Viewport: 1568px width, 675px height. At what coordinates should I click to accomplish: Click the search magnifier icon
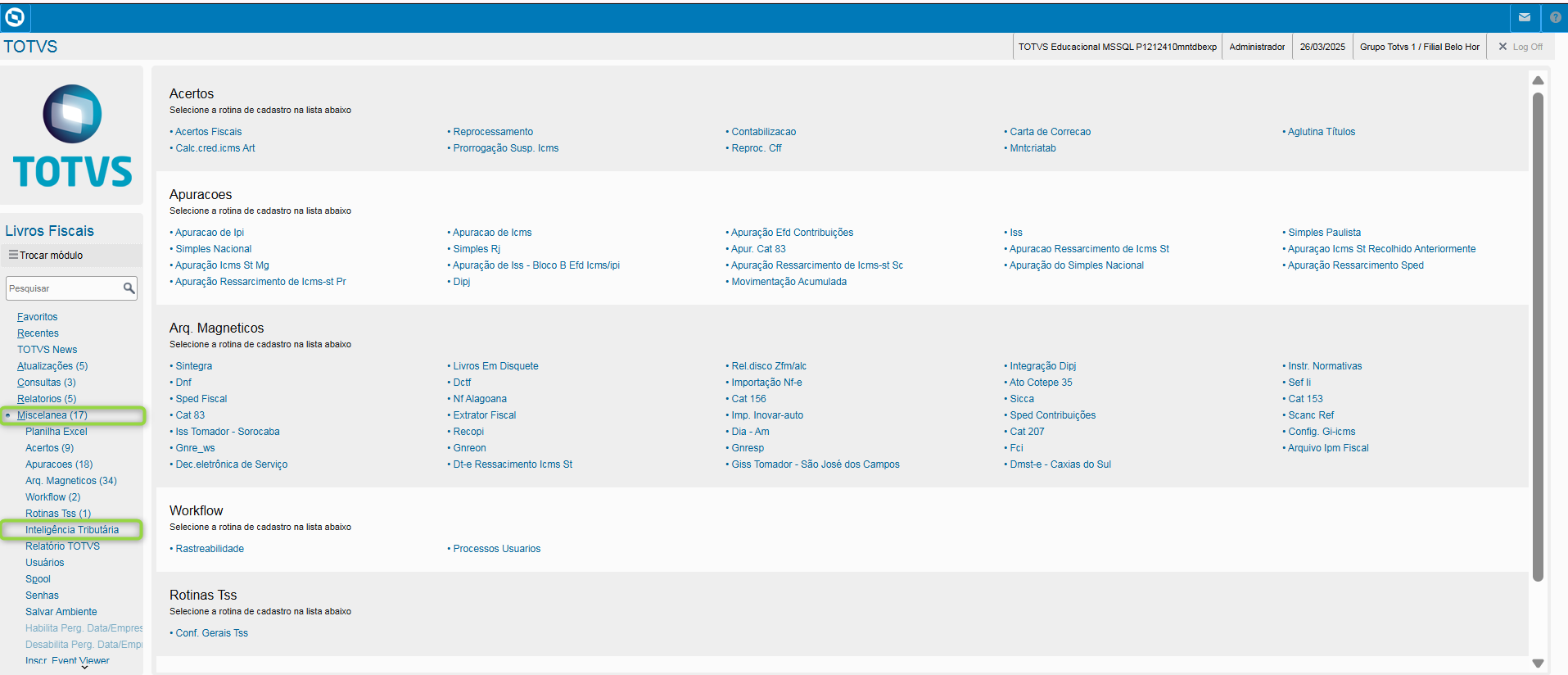[x=129, y=288]
